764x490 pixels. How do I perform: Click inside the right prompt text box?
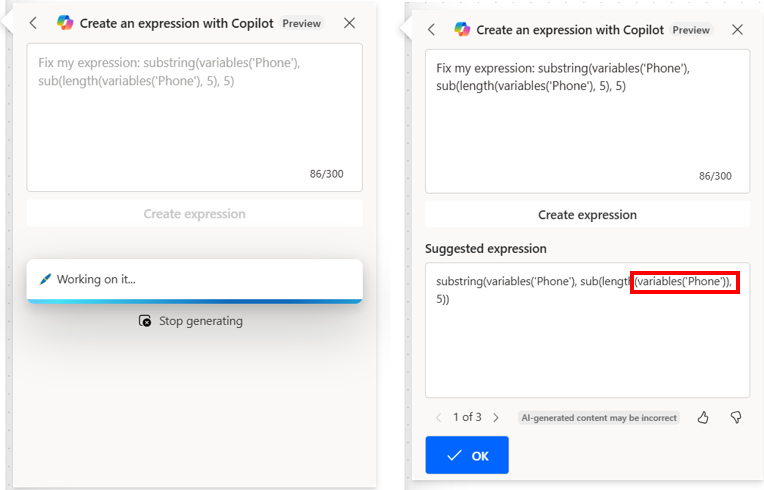tap(587, 120)
